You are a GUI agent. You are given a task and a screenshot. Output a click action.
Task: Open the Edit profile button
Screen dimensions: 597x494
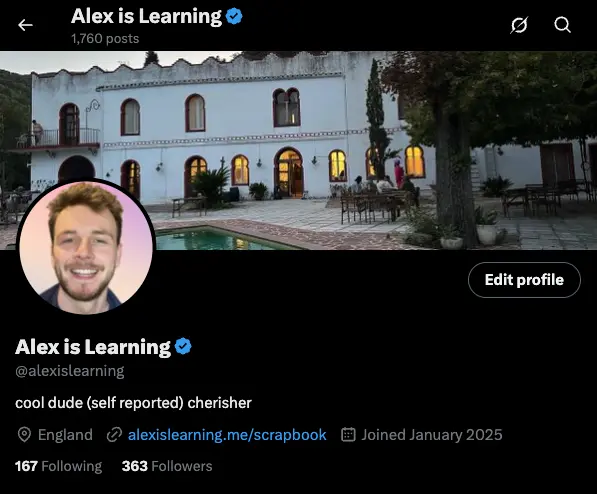(524, 280)
